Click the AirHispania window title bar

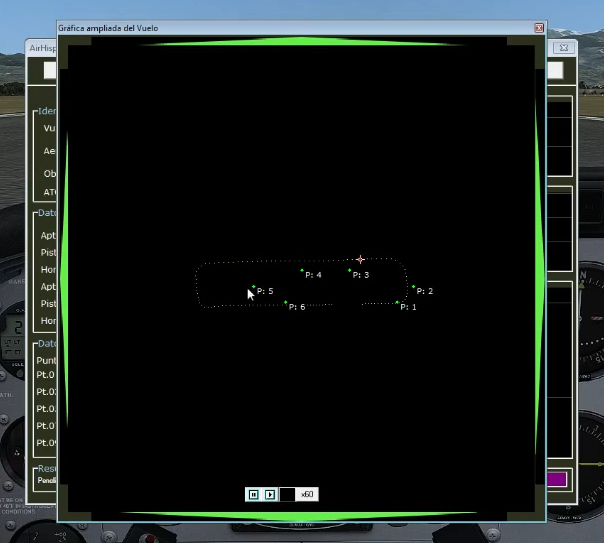pos(40,47)
